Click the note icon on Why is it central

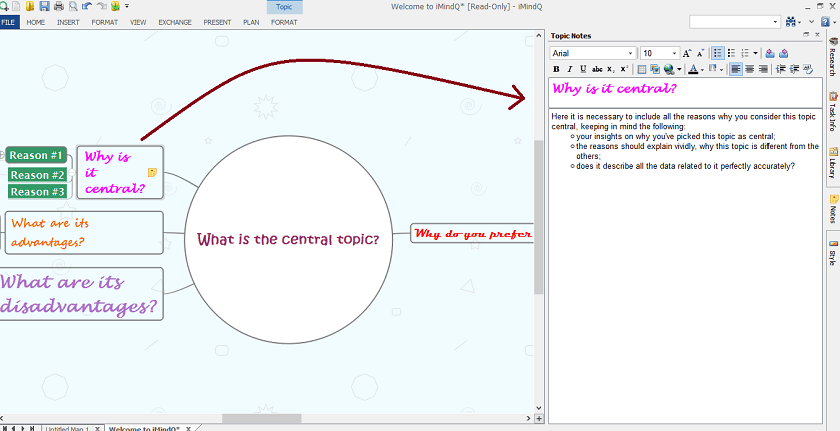pos(152,172)
